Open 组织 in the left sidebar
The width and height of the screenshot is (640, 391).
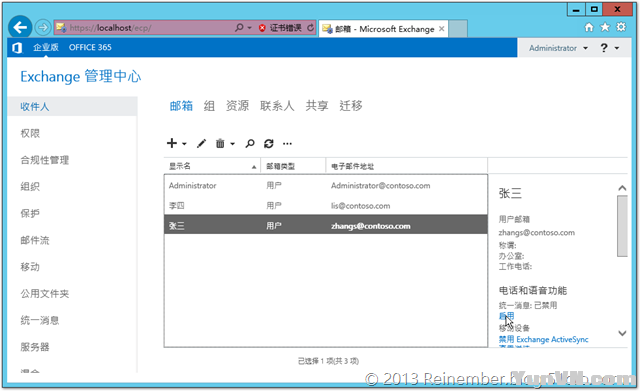tap(30, 187)
